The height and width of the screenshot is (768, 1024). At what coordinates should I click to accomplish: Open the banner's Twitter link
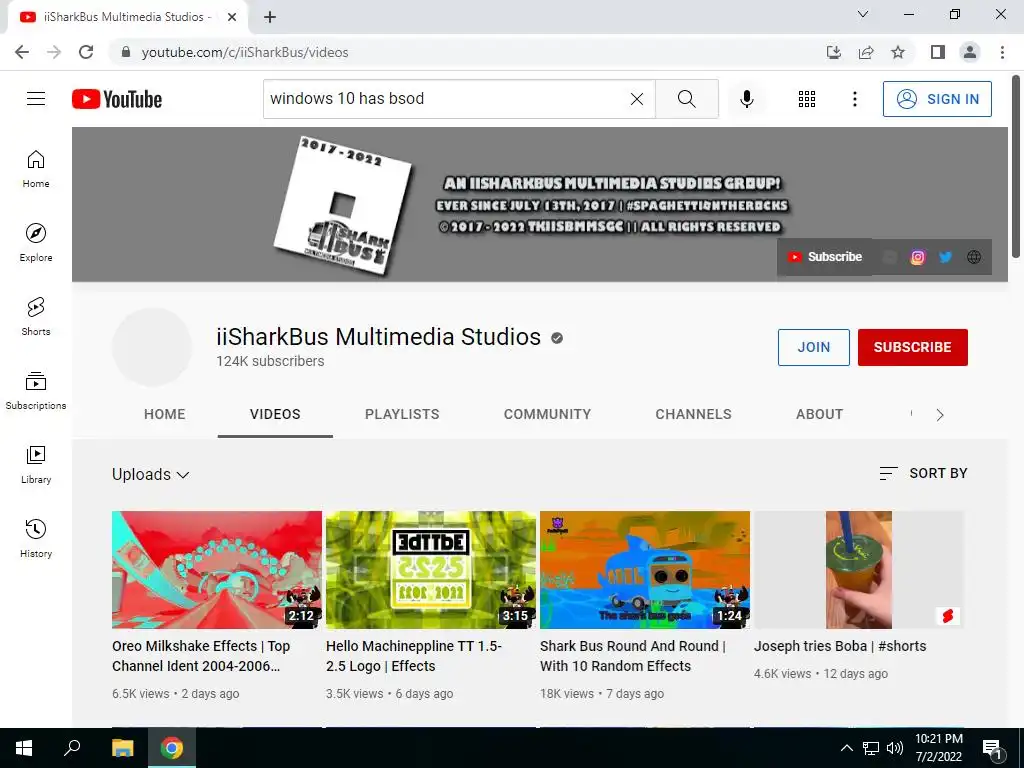pos(946,257)
